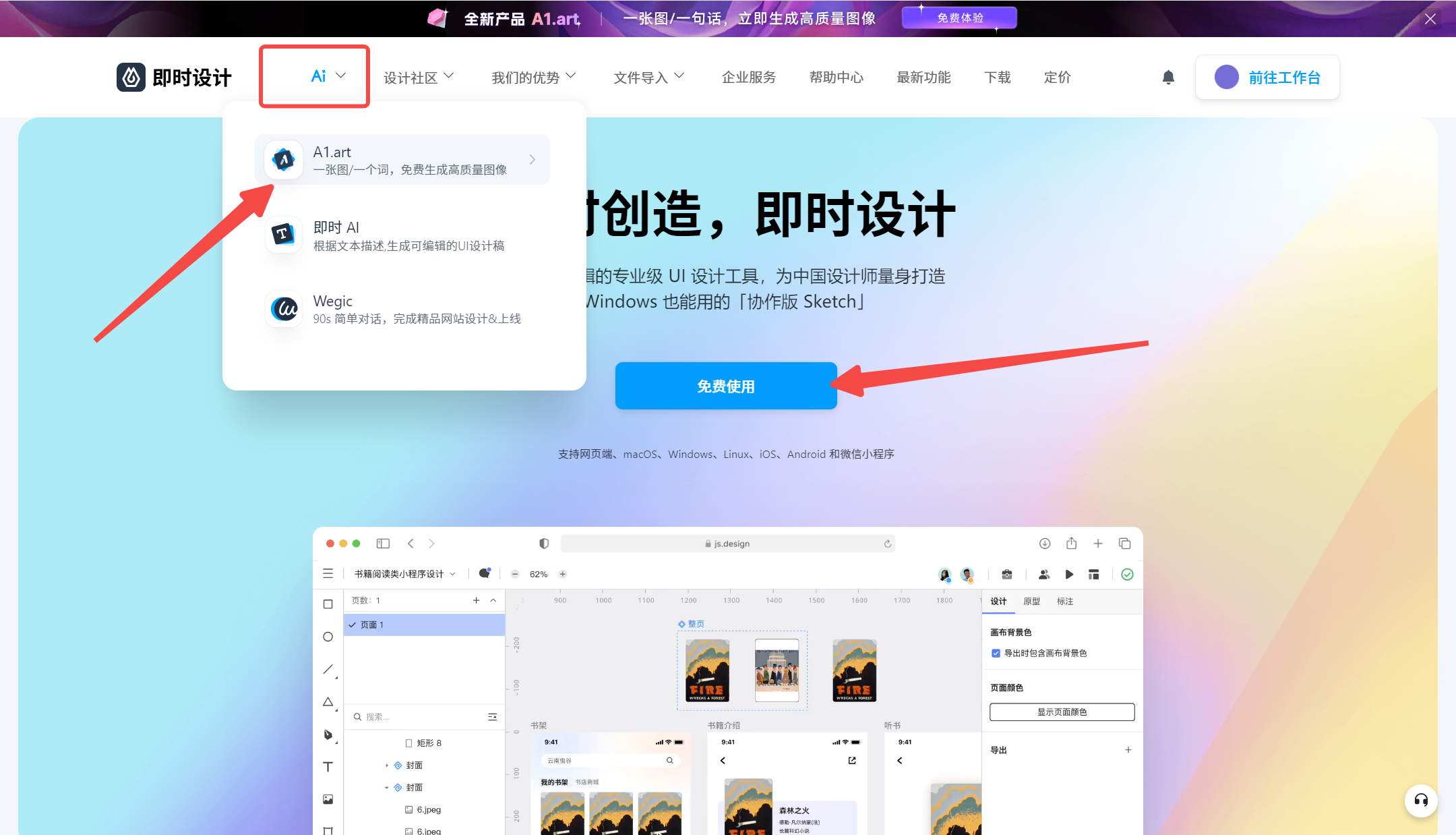
Task: Click the browser reload icon in address bar
Action: [x=888, y=544]
